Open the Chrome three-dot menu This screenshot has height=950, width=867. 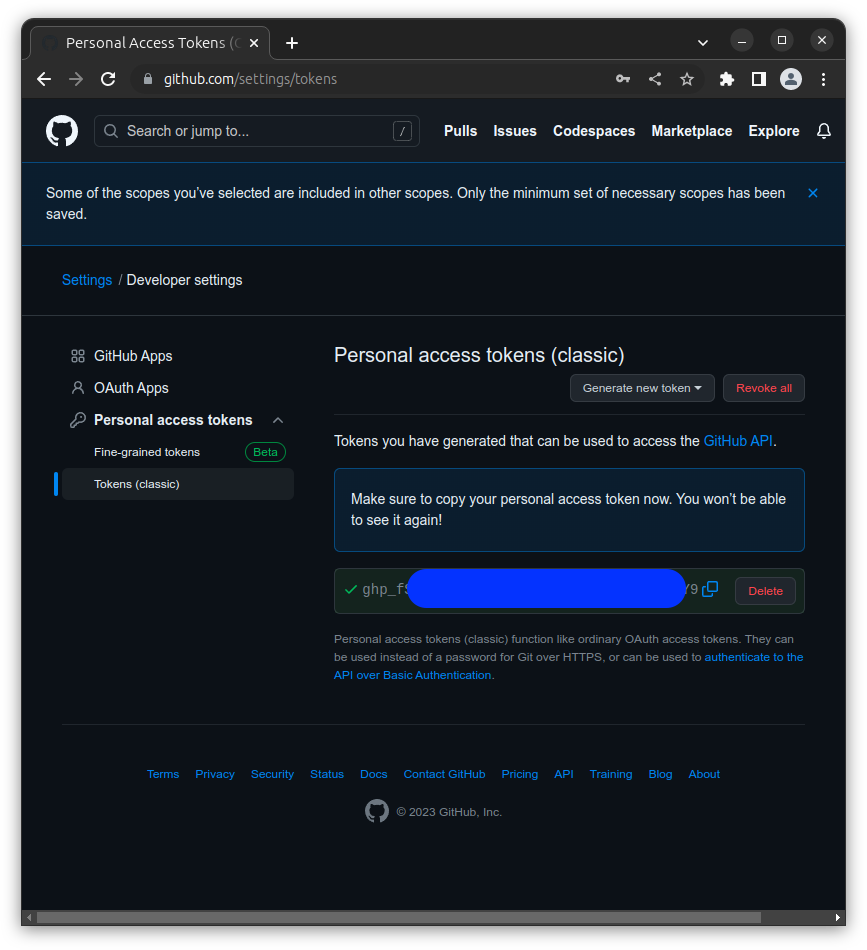tap(823, 79)
